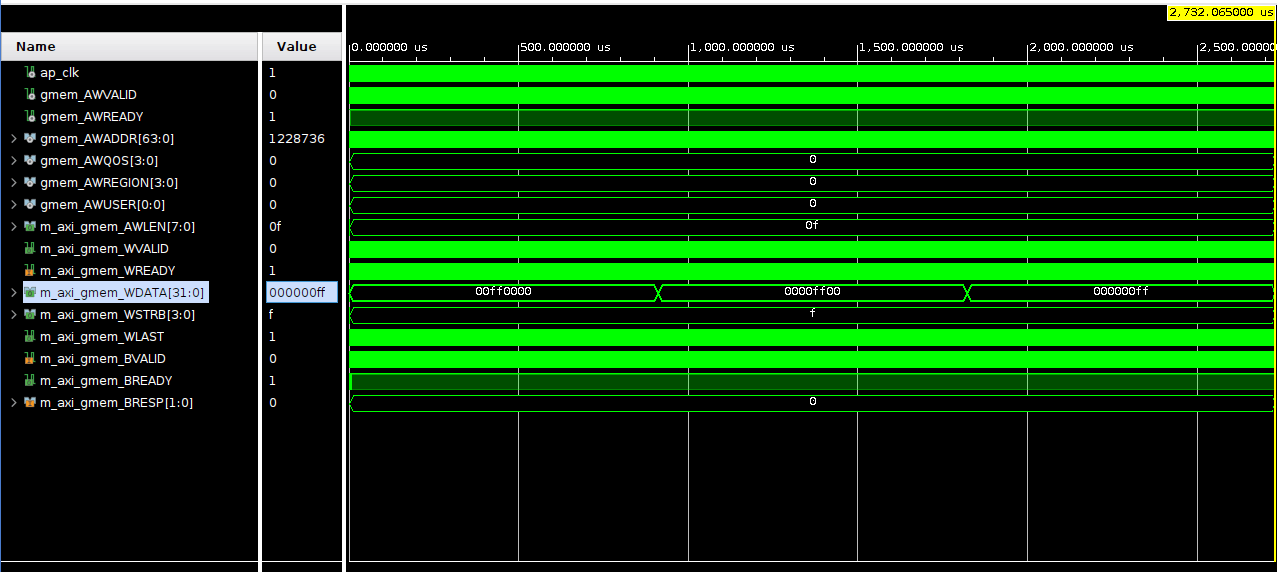Click the 1228736 value of gmem_AWADDR
Image resolution: width=1277 pixels, height=572 pixels.
(296, 139)
